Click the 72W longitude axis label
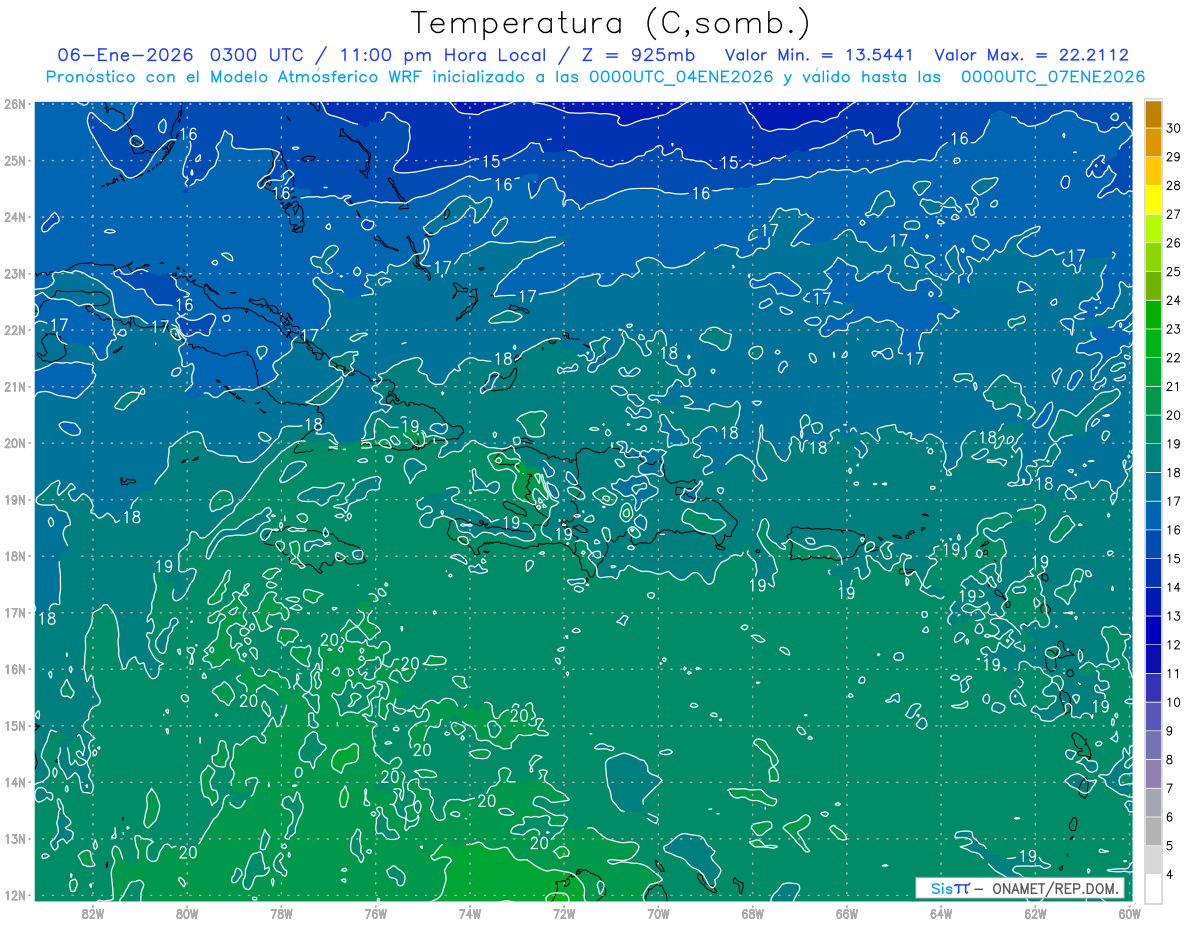Viewport: 1200px width, 927px height. [564, 913]
